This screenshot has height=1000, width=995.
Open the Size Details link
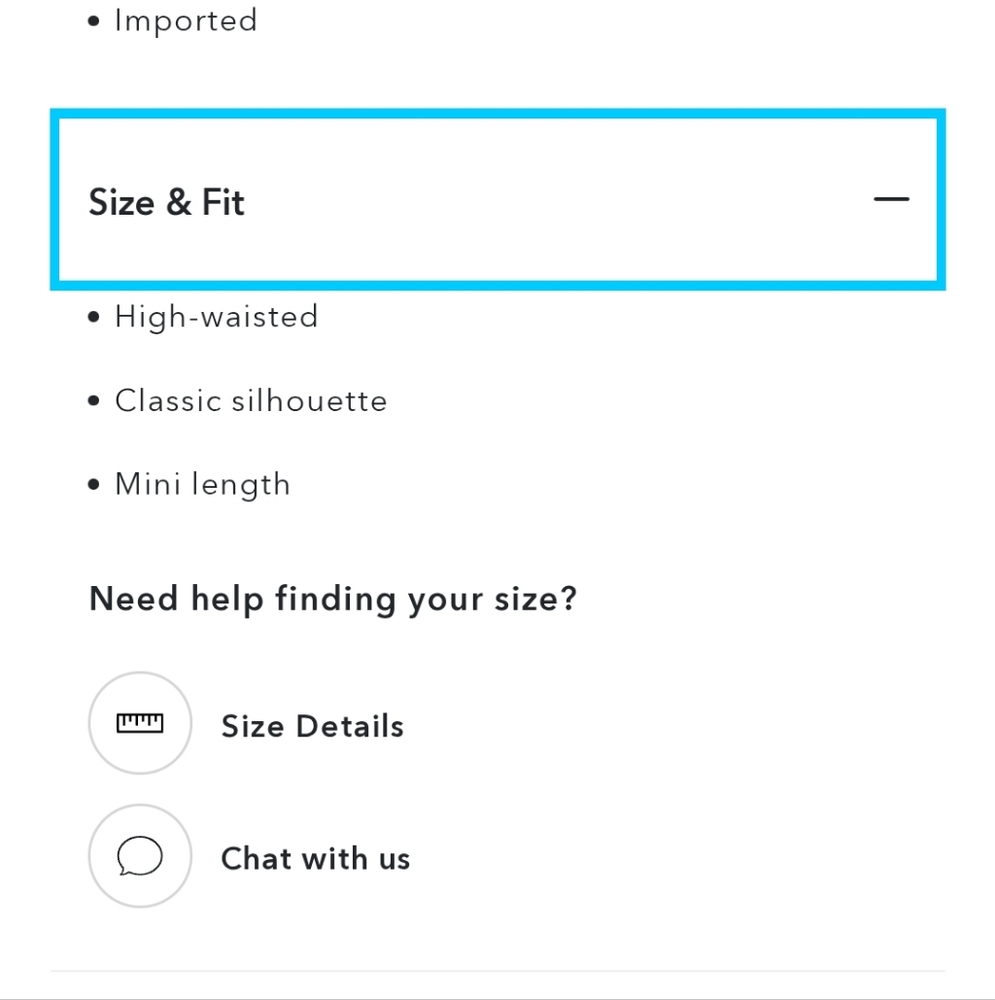(x=312, y=726)
